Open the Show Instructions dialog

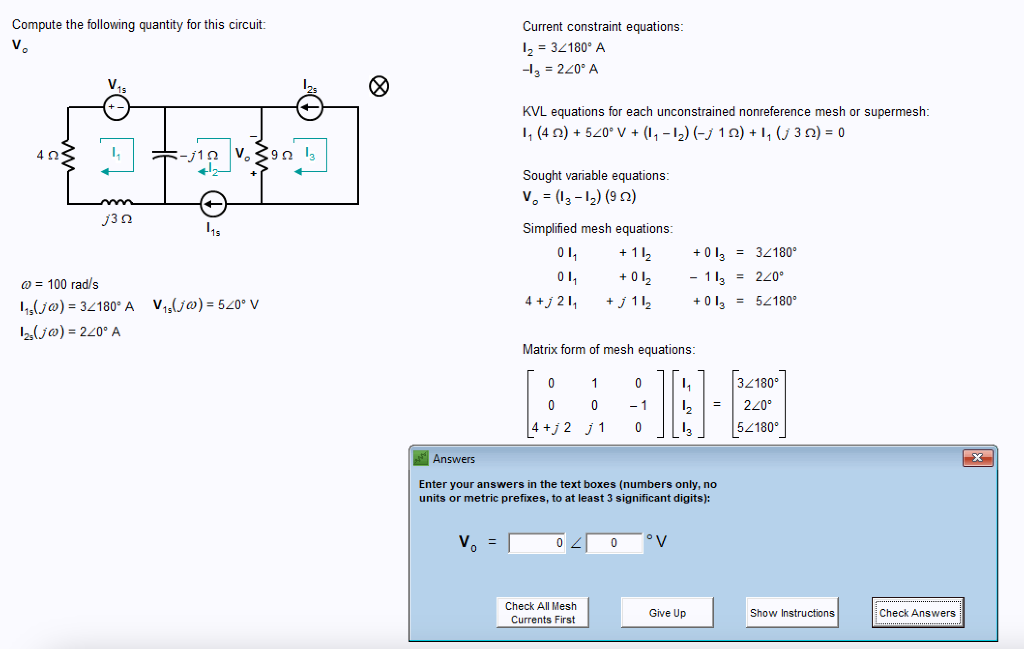pyautogui.click(x=791, y=611)
